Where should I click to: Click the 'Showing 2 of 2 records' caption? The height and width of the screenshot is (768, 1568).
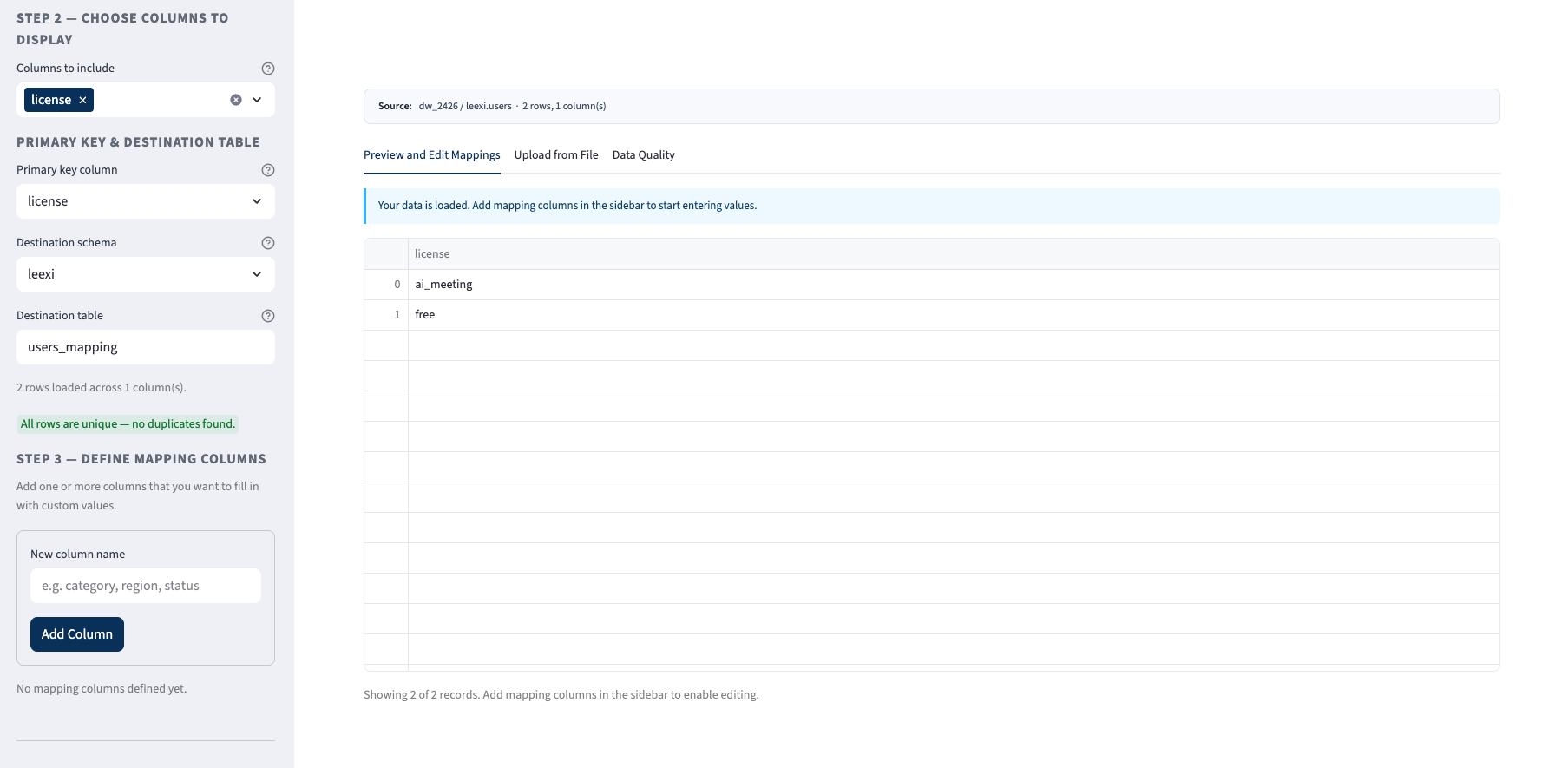click(x=561, y=695)
